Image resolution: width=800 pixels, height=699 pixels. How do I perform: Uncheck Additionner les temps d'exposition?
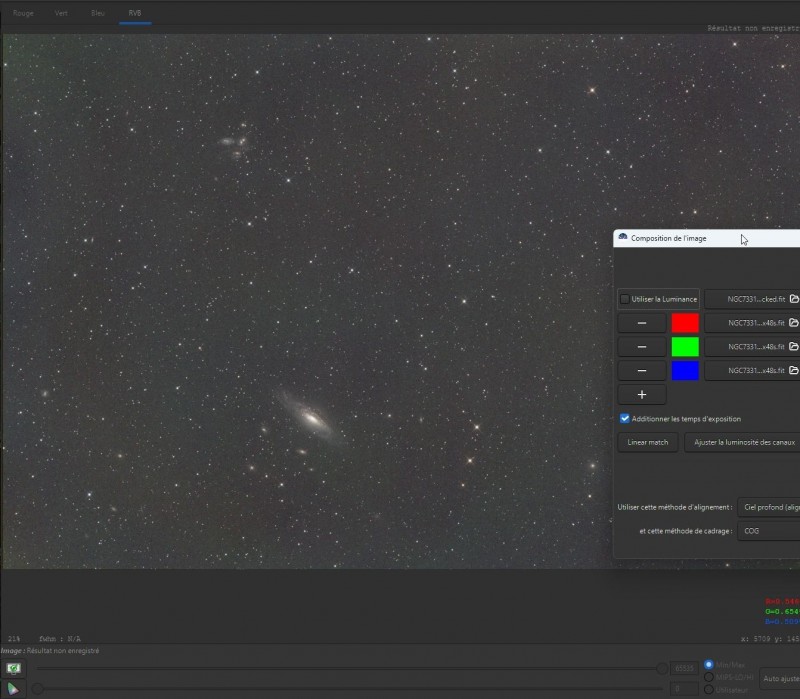click(624, 419)
